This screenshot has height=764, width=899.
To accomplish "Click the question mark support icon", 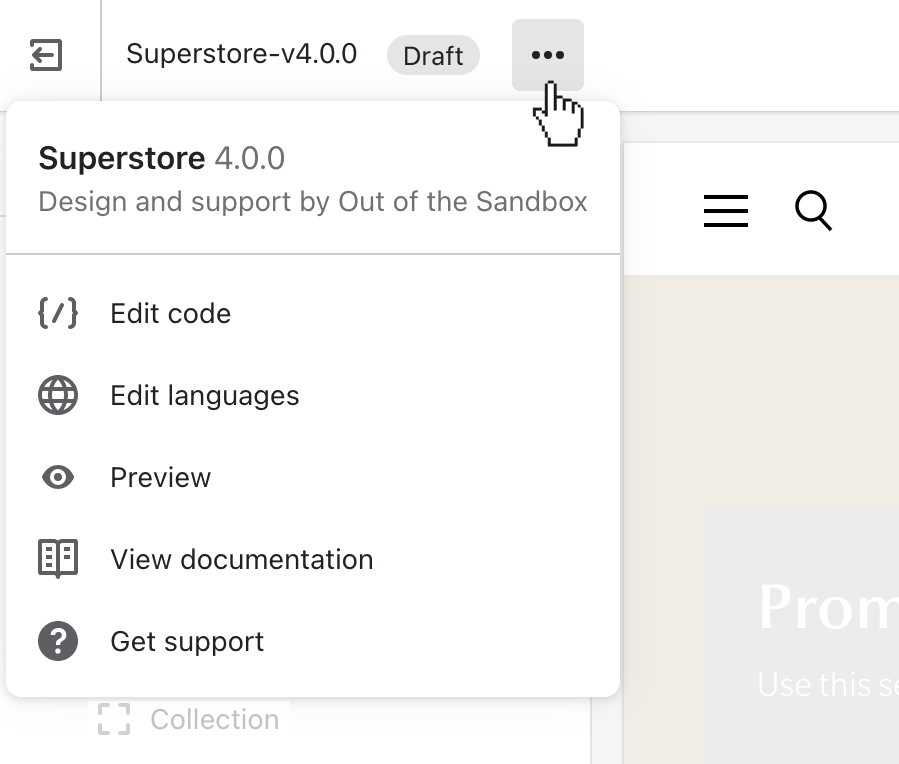I will [x=58, y=641].
